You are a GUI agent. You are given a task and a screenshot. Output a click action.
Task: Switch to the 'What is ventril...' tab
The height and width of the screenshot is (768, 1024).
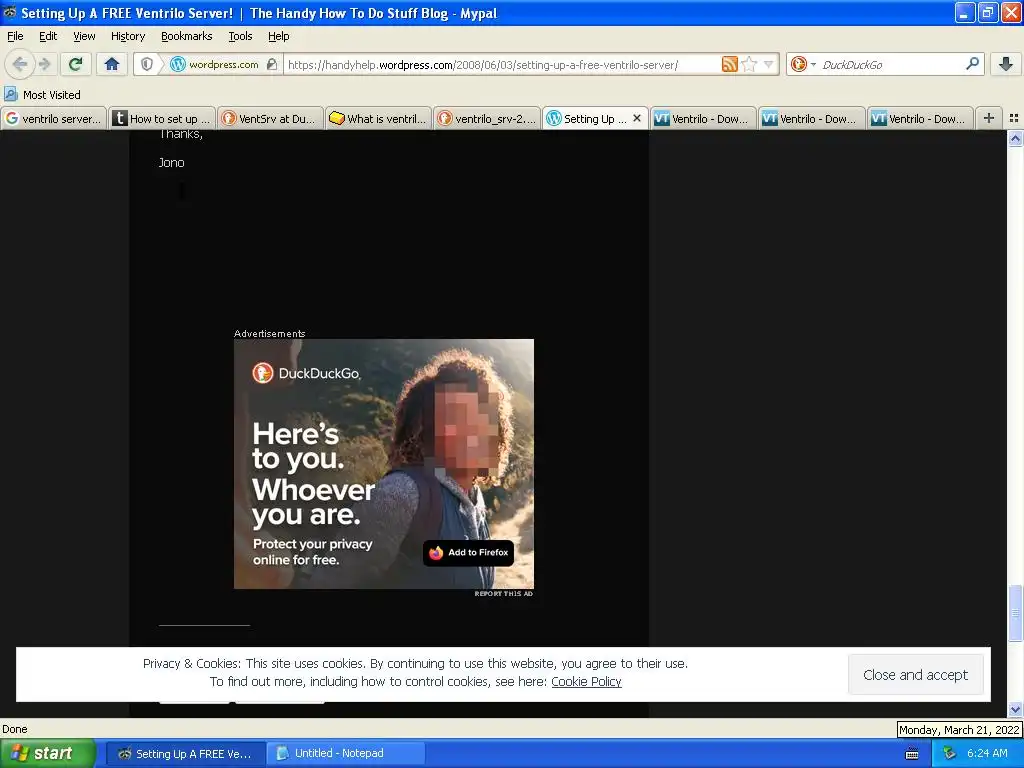click(379, 118)
